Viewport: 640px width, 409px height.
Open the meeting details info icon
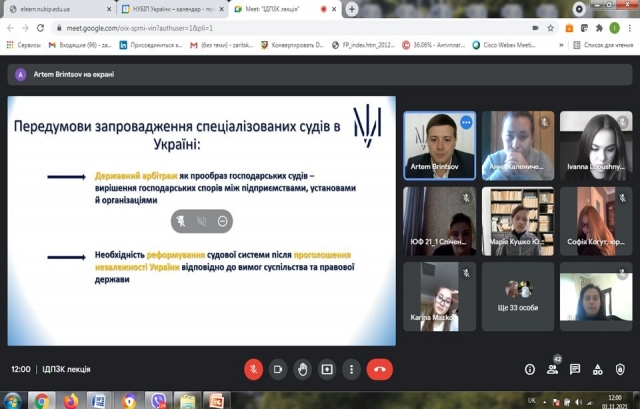point(530,369)
